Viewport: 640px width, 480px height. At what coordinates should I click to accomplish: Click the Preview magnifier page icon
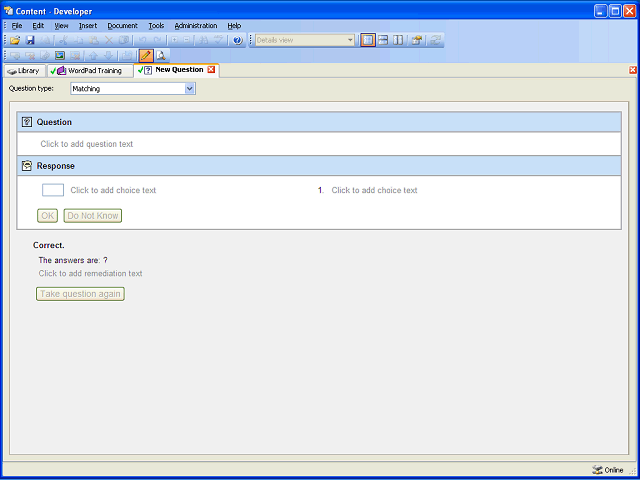tap(161, 55)
